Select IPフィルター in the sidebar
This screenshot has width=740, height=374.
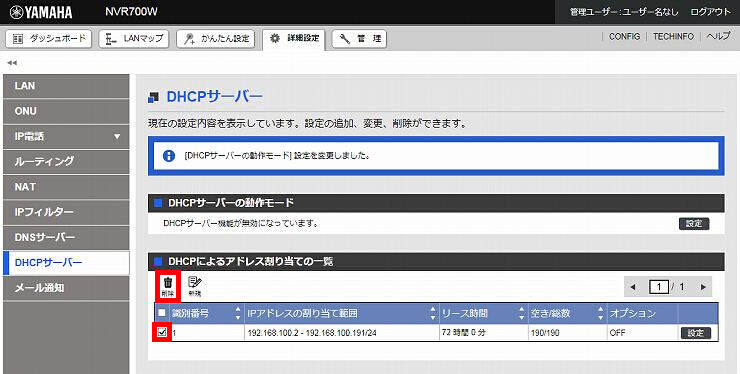[66, 212]
